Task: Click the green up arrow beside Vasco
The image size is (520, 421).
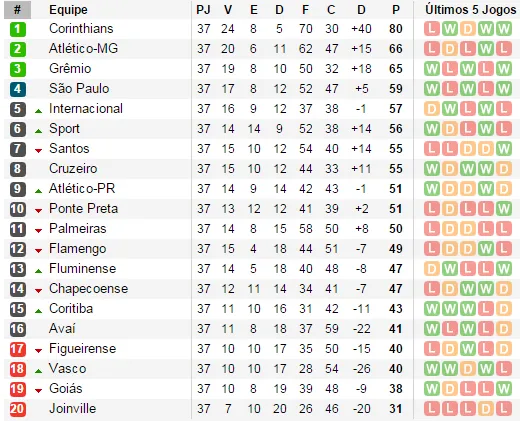Action: pyautogui.click(x=39, y=371)
